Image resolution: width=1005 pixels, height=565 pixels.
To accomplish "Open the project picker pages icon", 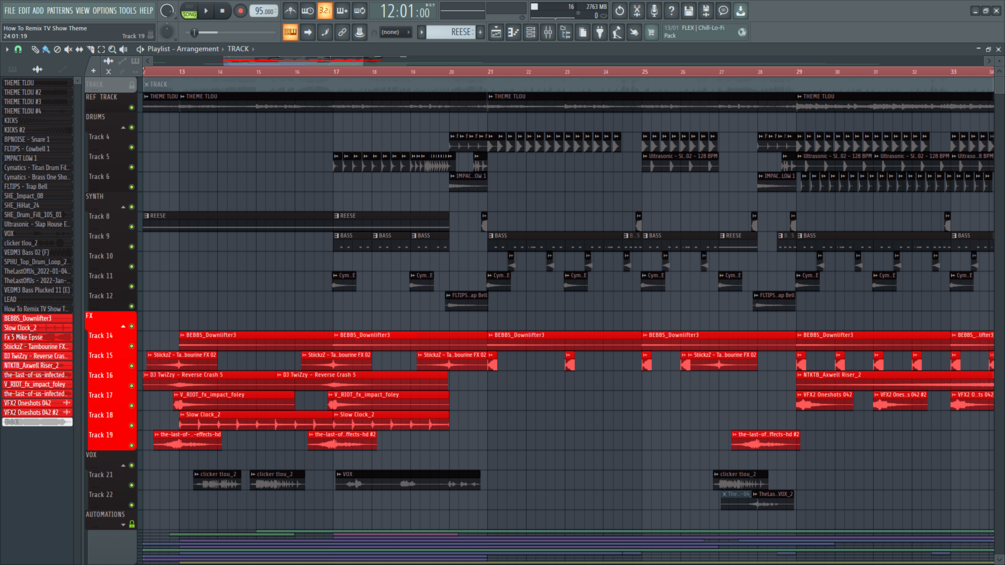I will [583, 32].
